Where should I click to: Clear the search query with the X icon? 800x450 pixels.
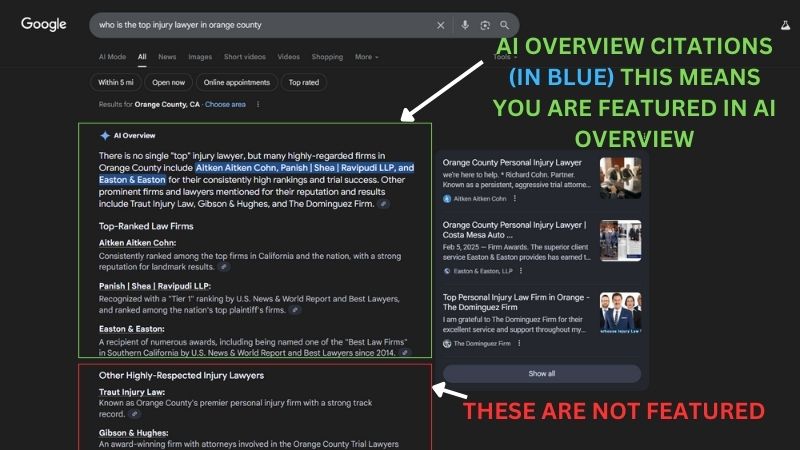pyautogui.click(x=441, y=25)
